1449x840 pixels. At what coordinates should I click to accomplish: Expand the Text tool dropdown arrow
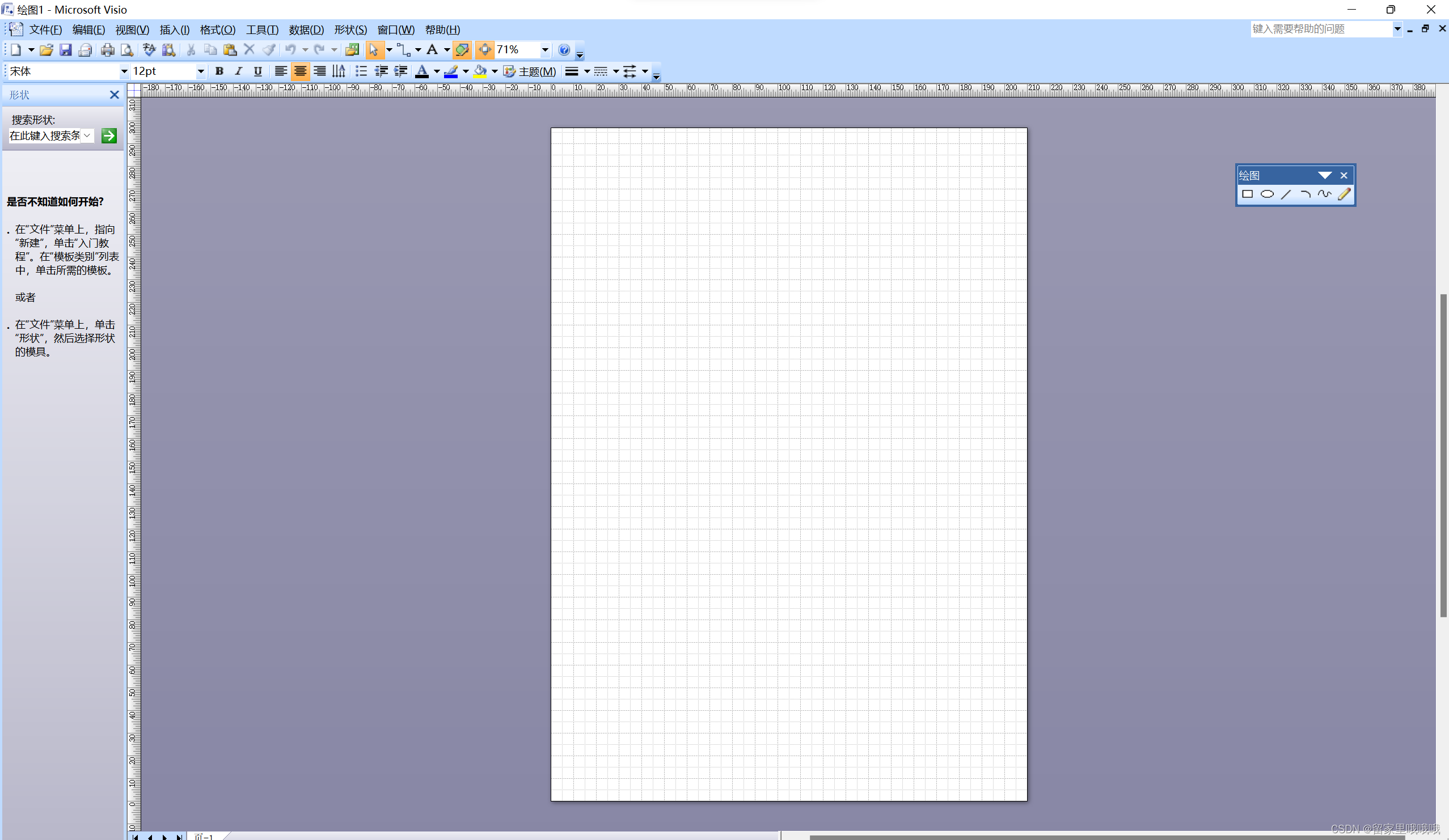447,50
